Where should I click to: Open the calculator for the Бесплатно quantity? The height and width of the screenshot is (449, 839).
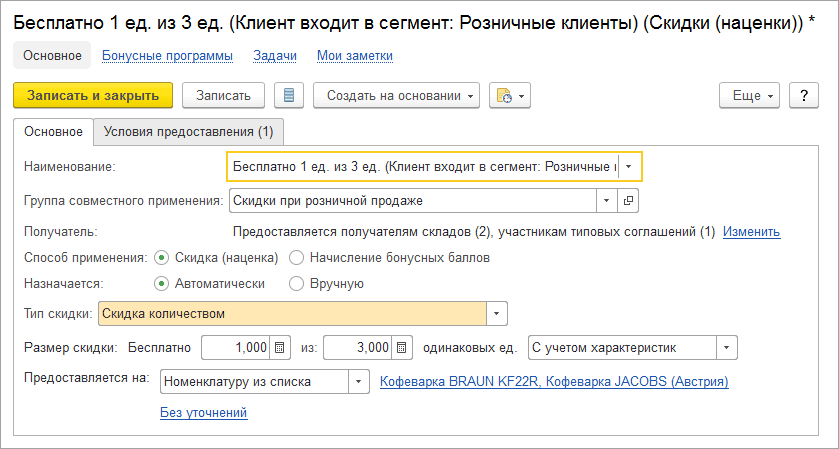tap(280, 348)
